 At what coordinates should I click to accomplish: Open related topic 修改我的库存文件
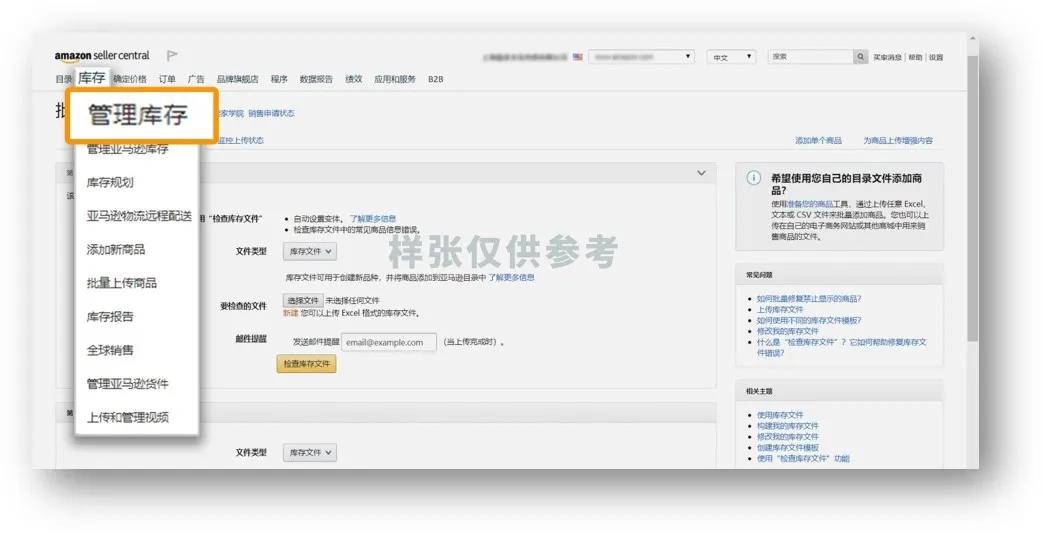(x=788, y=437)
